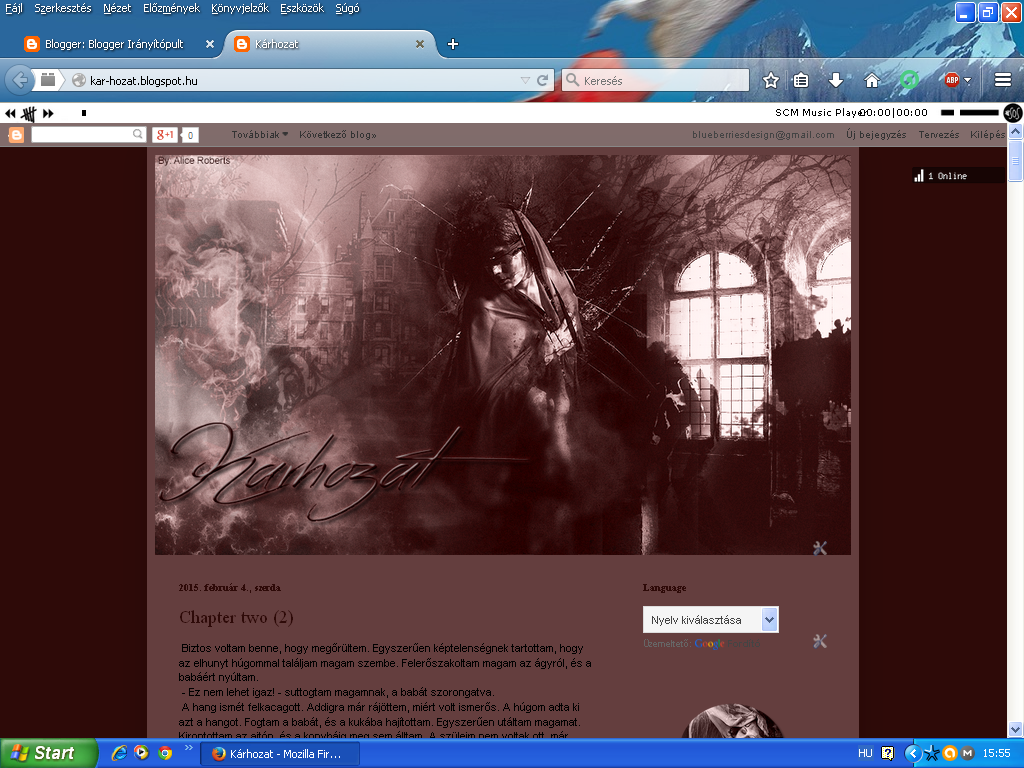
Task: Launch Internet Explorer from quick launch
Action: (119, 753)
